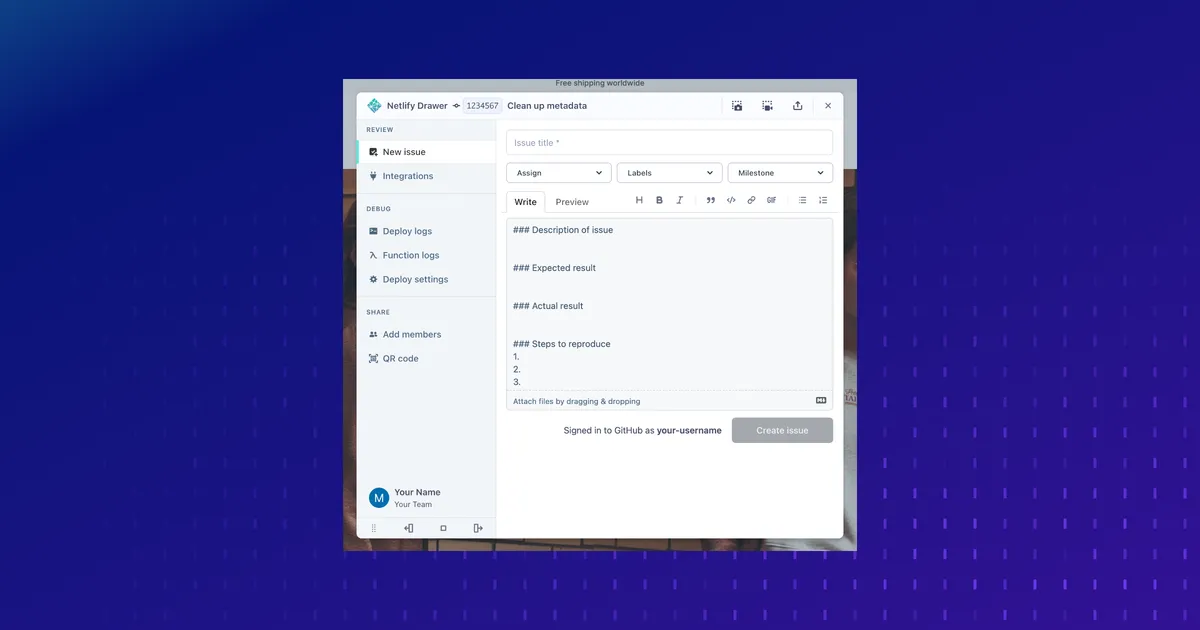Open Deploy logs in the sidebar

click(x=407, y=231)
